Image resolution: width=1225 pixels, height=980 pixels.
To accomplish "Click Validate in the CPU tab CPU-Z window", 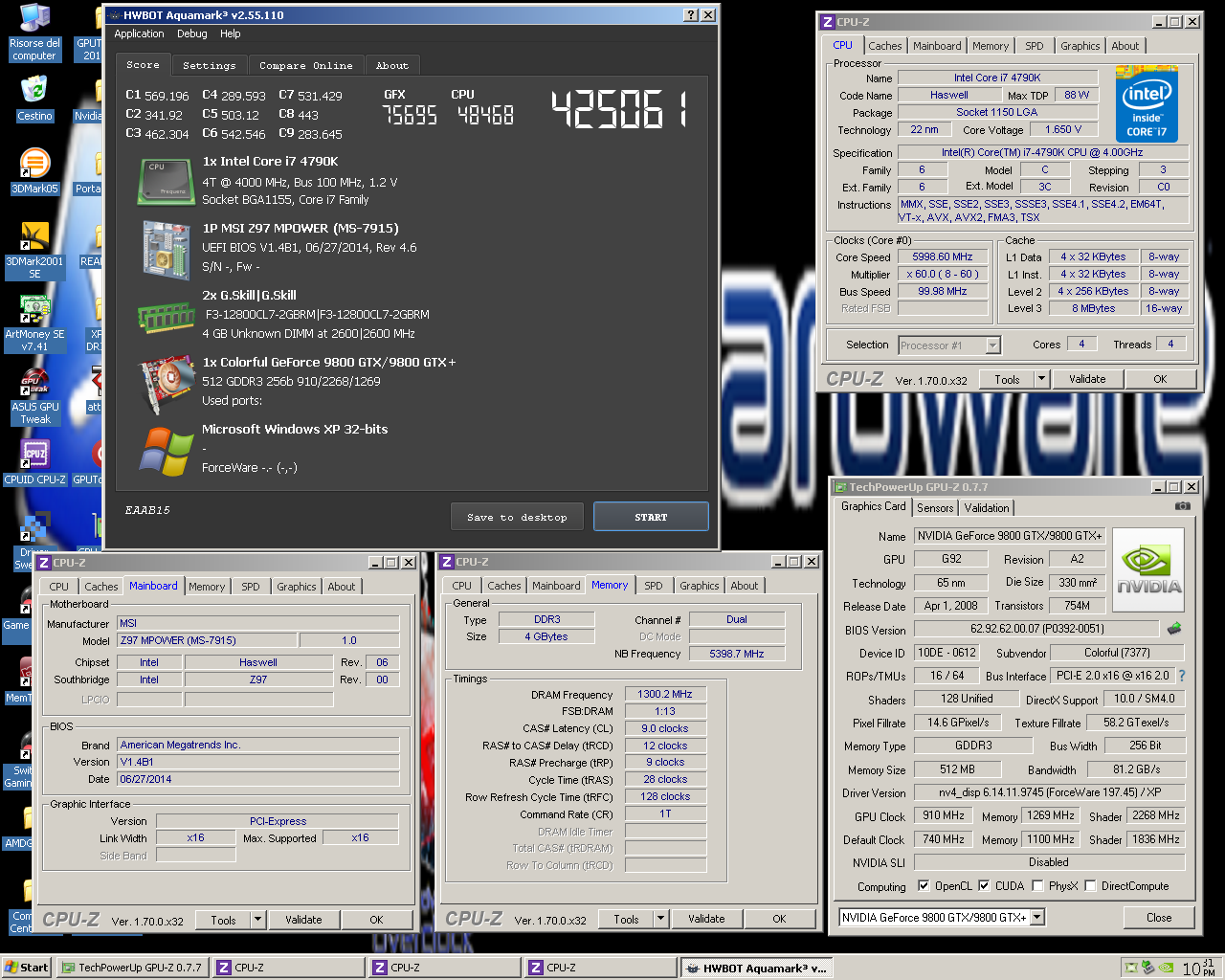I will tap(1087, 379).
